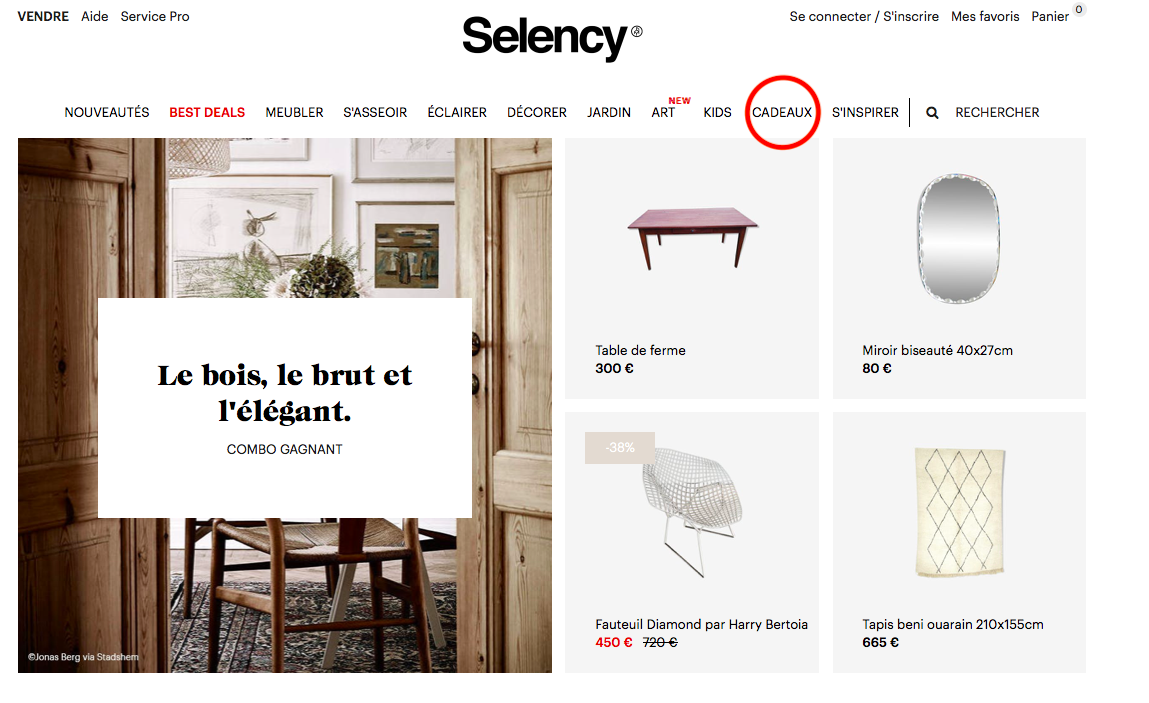The image size is (1149, 703).
Task: Open the Selency logo homepage
Action: (552, 37)
